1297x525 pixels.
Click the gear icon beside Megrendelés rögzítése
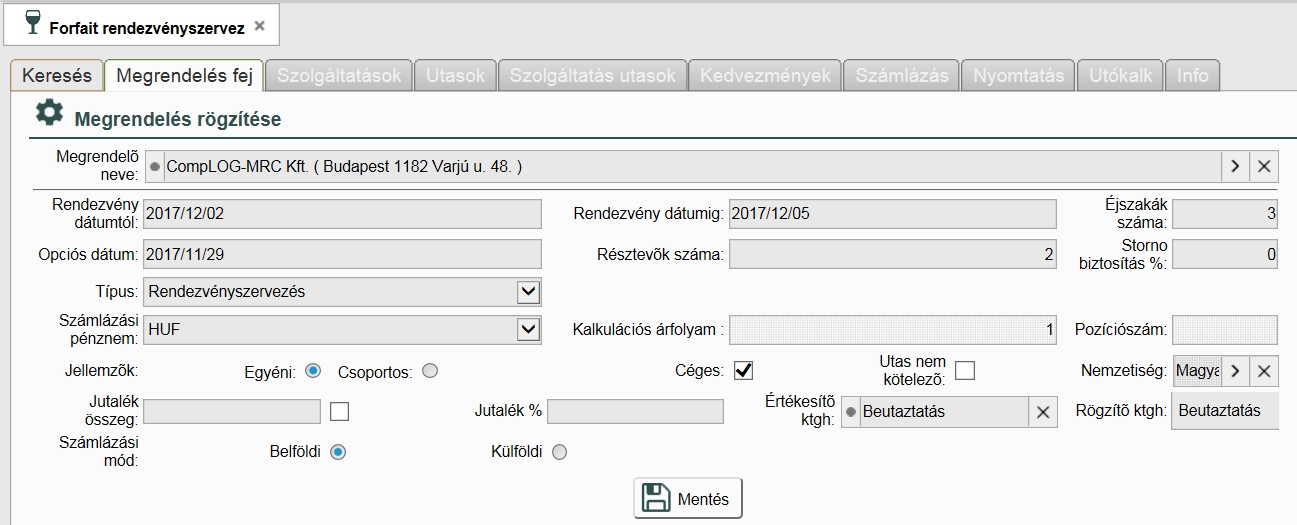point(49,113)
